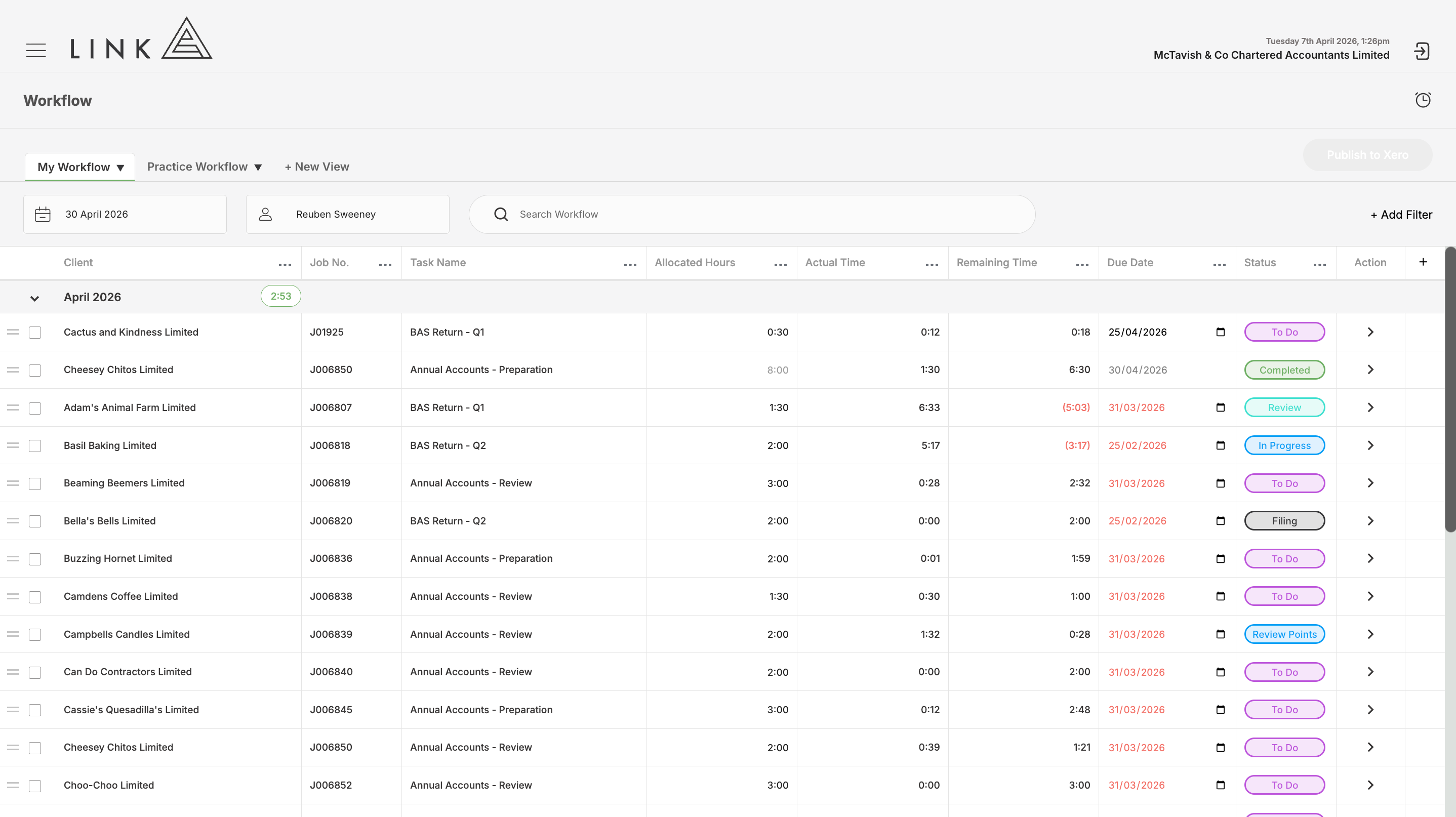Tick checkbox for Campbells Candles Limited

(35, 634)
